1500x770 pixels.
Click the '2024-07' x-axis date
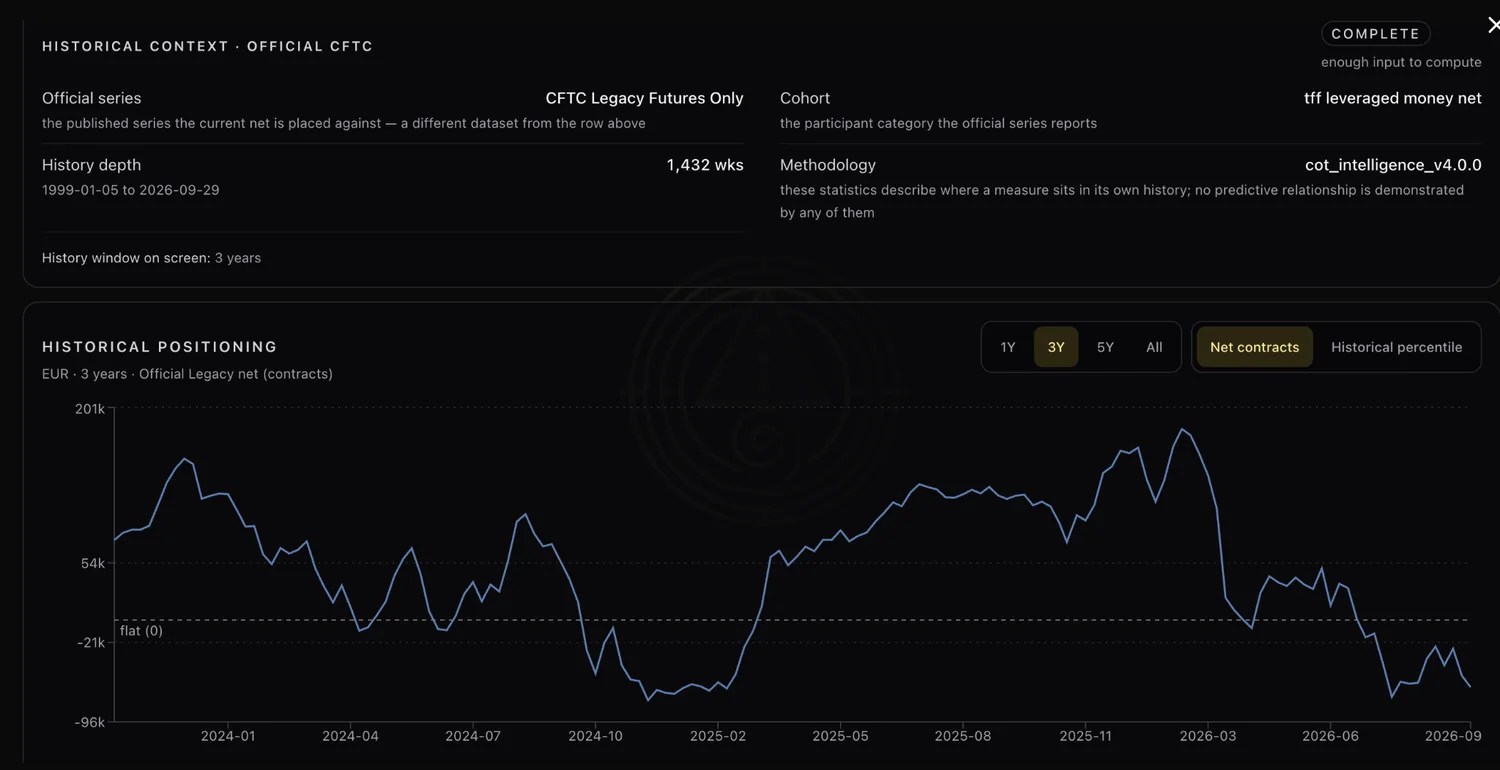tap(473, 737)
